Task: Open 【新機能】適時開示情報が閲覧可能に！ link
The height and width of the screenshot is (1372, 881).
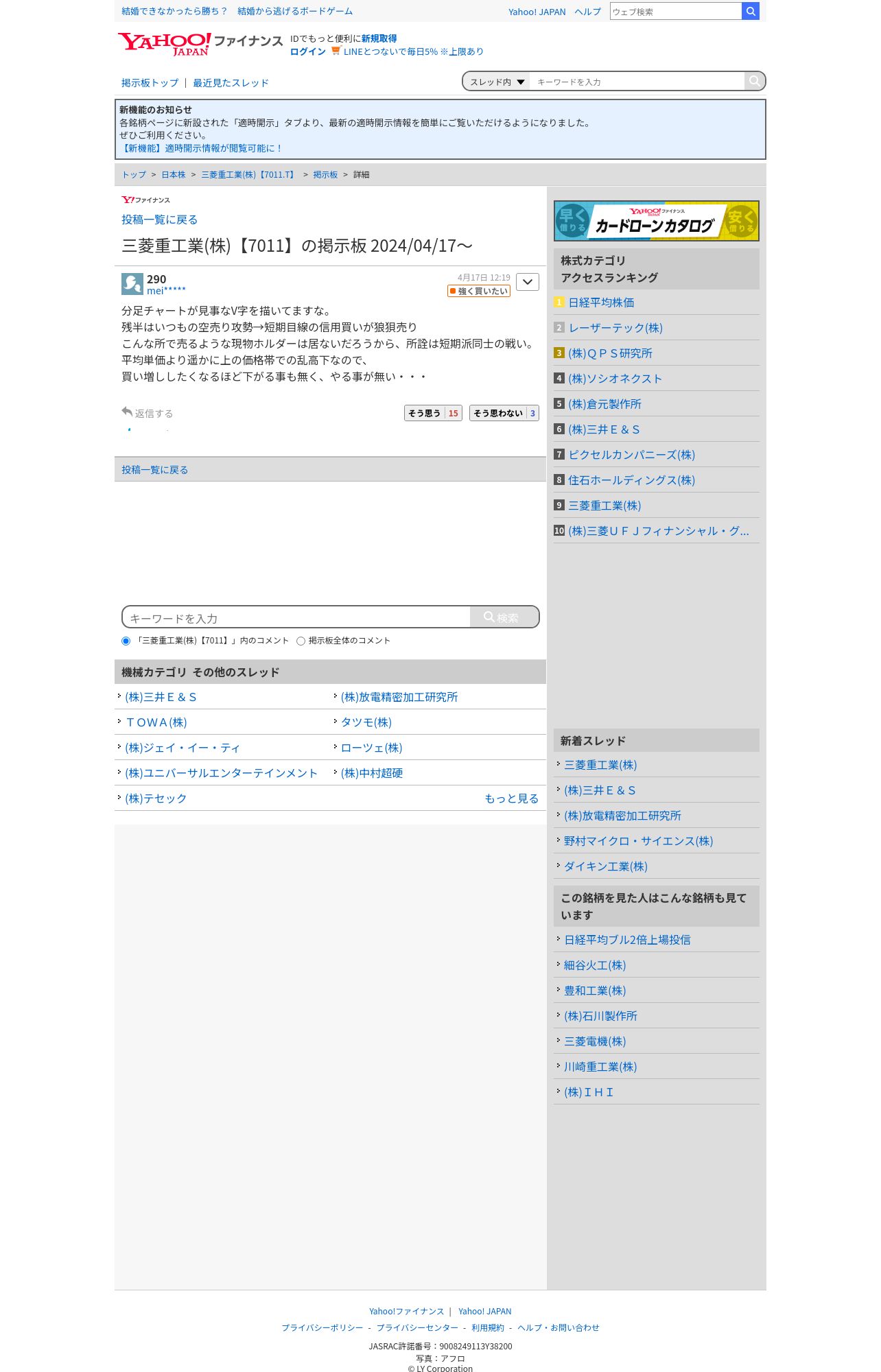Action: (x=201, y=148)
